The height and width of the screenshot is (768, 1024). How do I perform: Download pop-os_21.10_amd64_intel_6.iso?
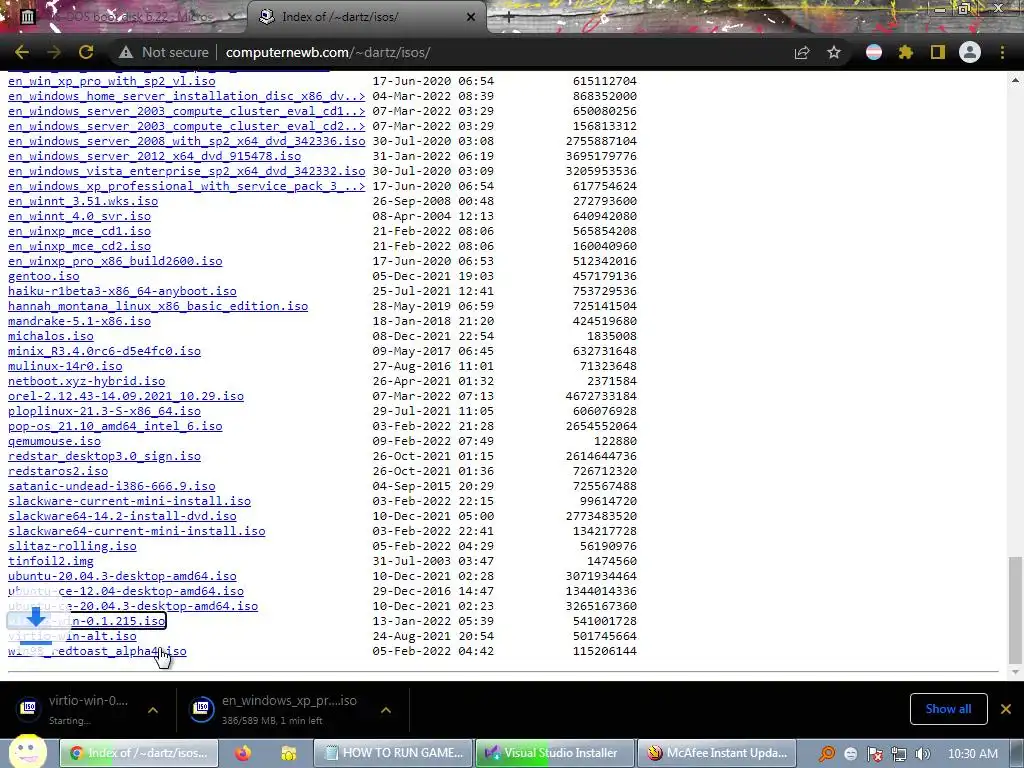point(115,426)
